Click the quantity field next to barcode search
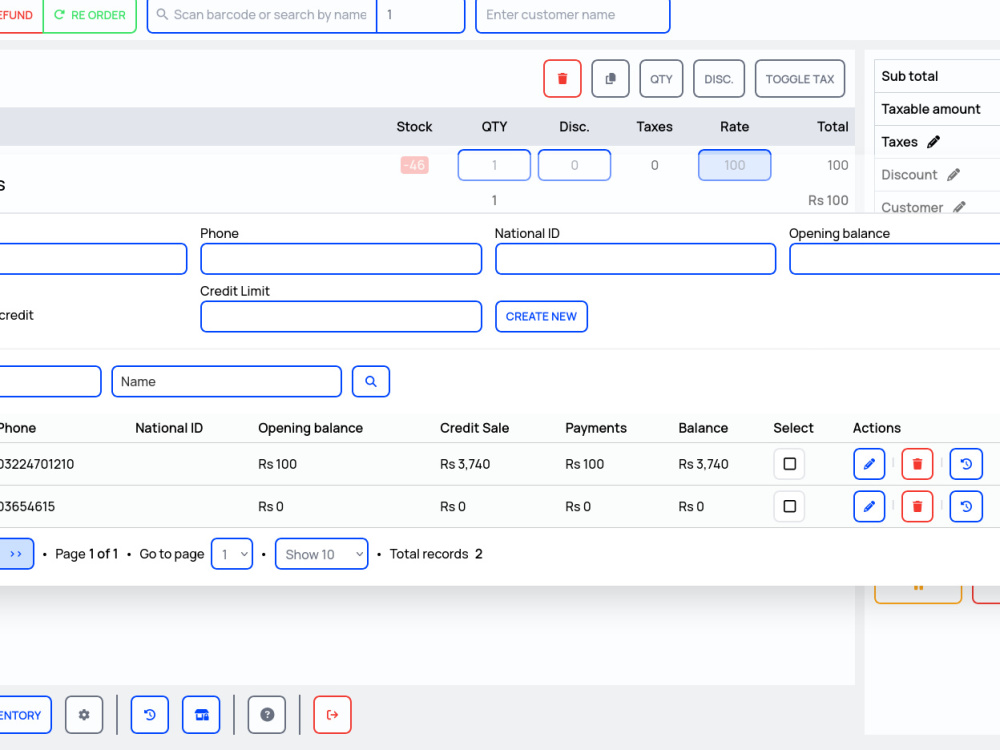The height and width of the screenshot is (750, 1000). click(x=421, y=15)
